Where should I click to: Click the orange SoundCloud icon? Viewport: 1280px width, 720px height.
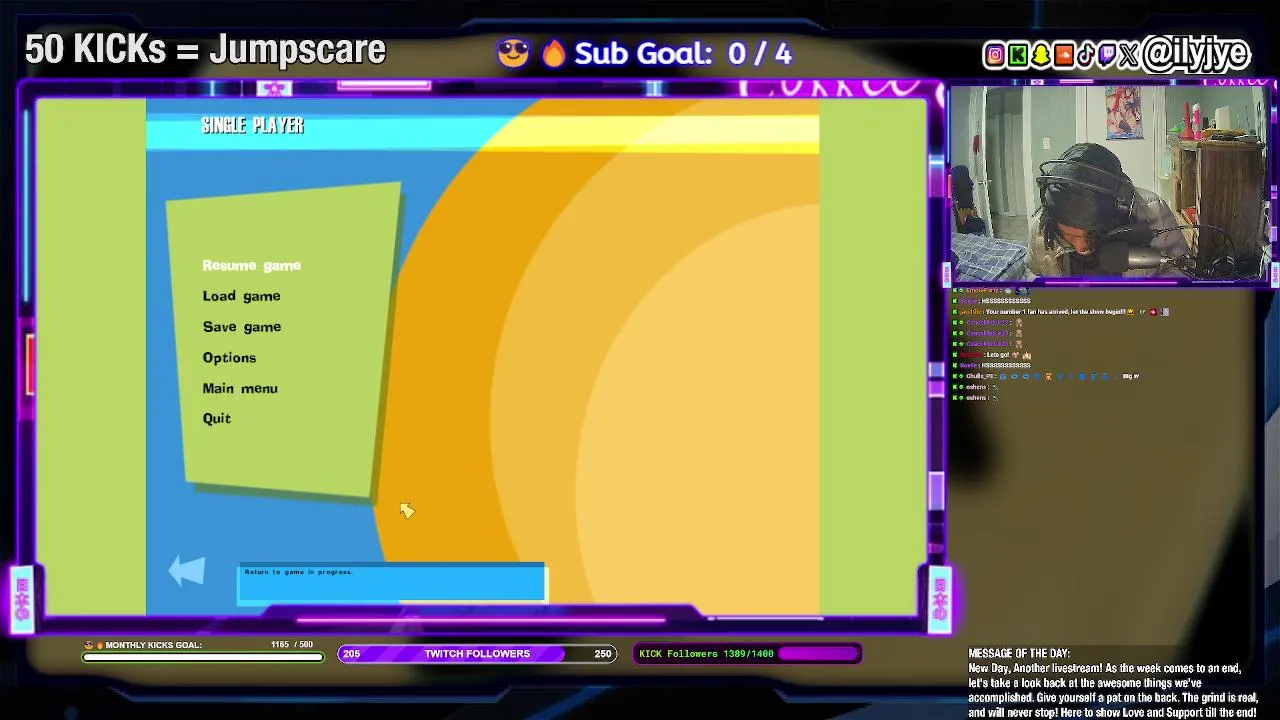point(1063,55)
